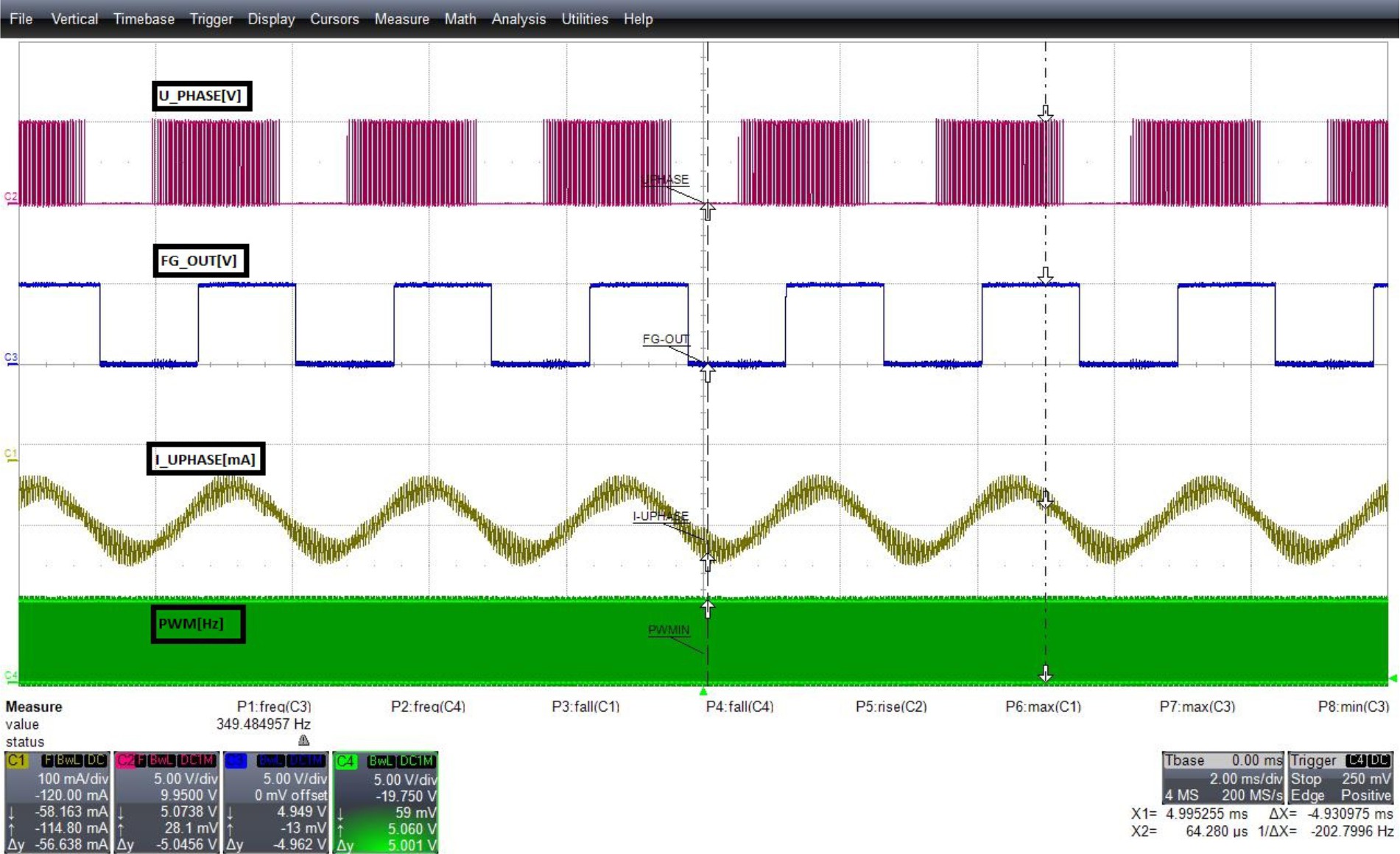Click the X1 cursor readout value
Viewport: 1400px width, 854px height.
[1206, 814]
